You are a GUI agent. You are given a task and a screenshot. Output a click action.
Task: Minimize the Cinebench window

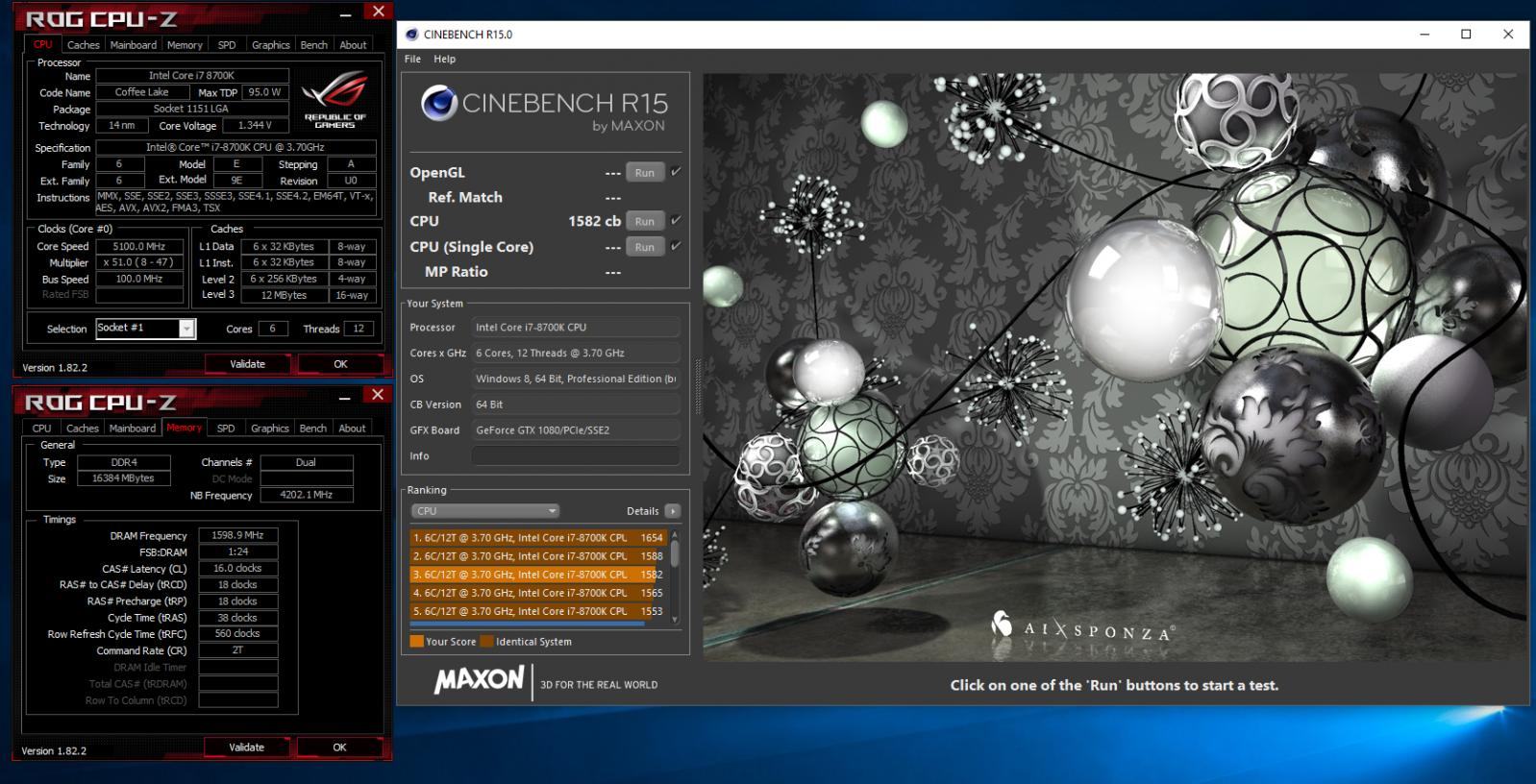pyautogui.click(x=1424, y=35)
